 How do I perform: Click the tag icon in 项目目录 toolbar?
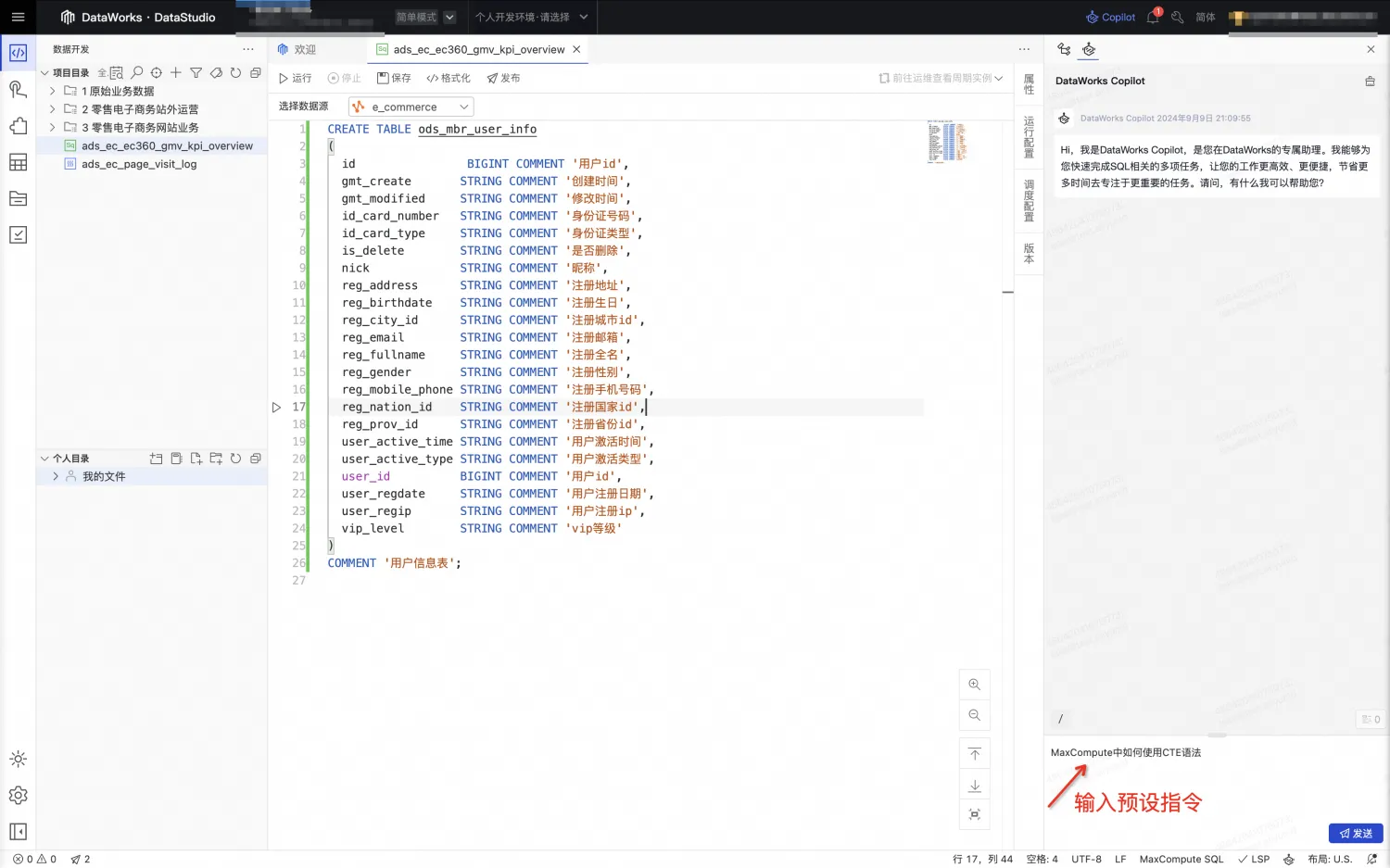click(216, 72)
